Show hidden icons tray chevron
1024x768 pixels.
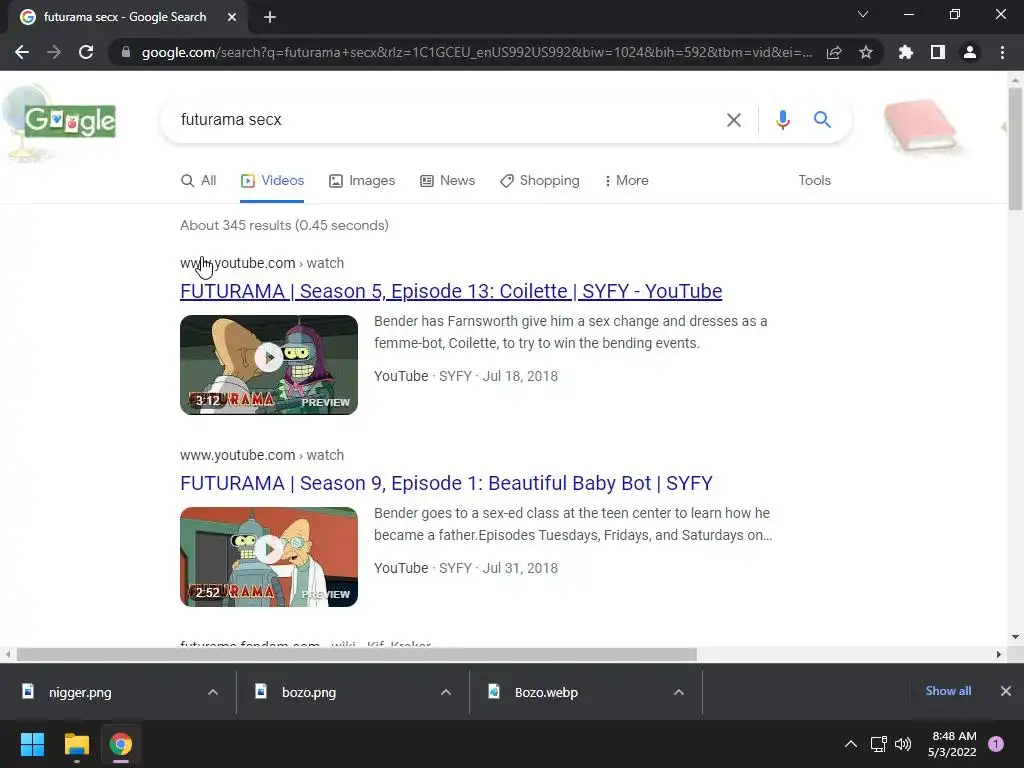coord(851,744)
